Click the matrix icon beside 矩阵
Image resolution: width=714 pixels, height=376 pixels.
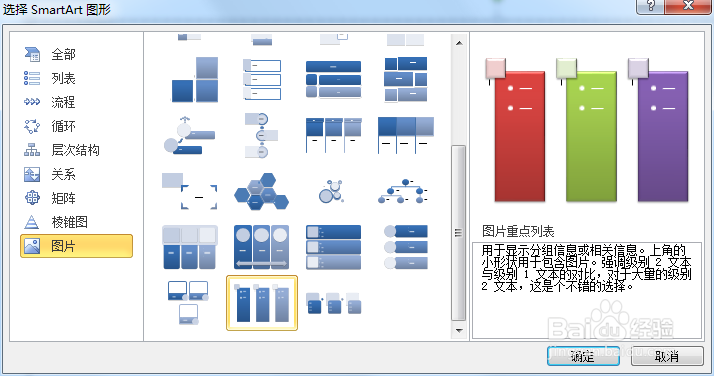point(32,198)
